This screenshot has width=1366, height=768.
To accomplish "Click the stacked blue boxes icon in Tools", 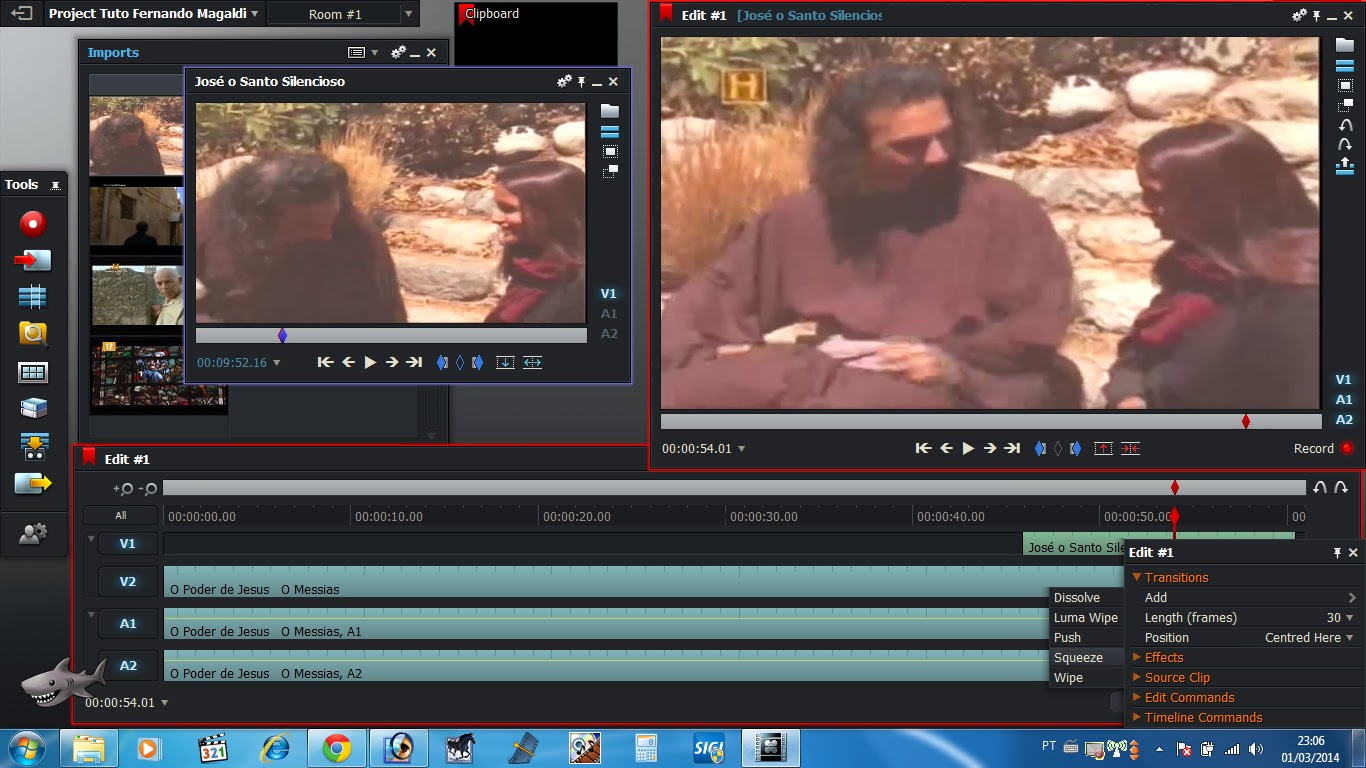I will pyautogui.click(x=33, y=408).
